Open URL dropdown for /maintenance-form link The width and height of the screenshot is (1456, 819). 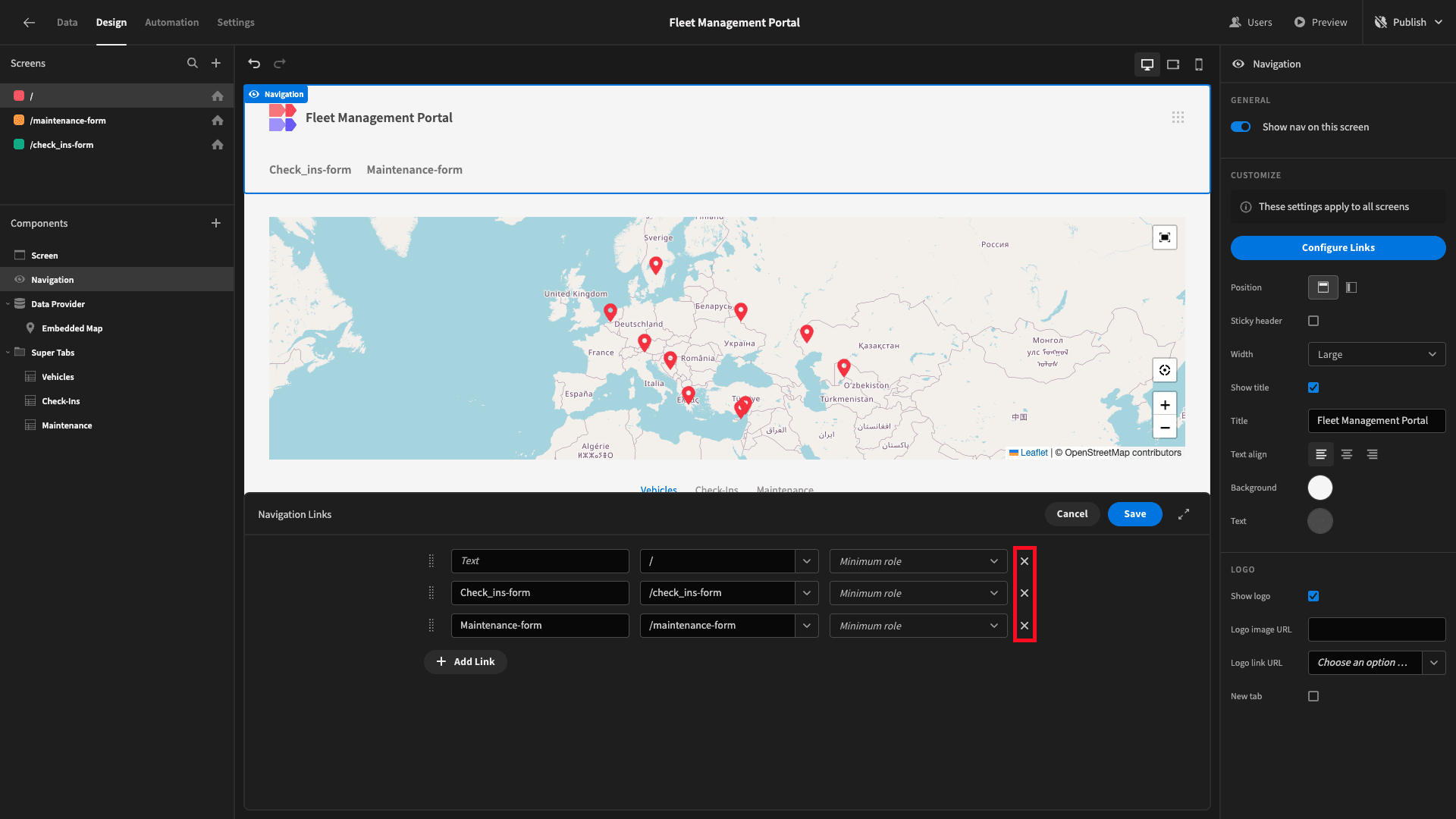tap(807, 626)
